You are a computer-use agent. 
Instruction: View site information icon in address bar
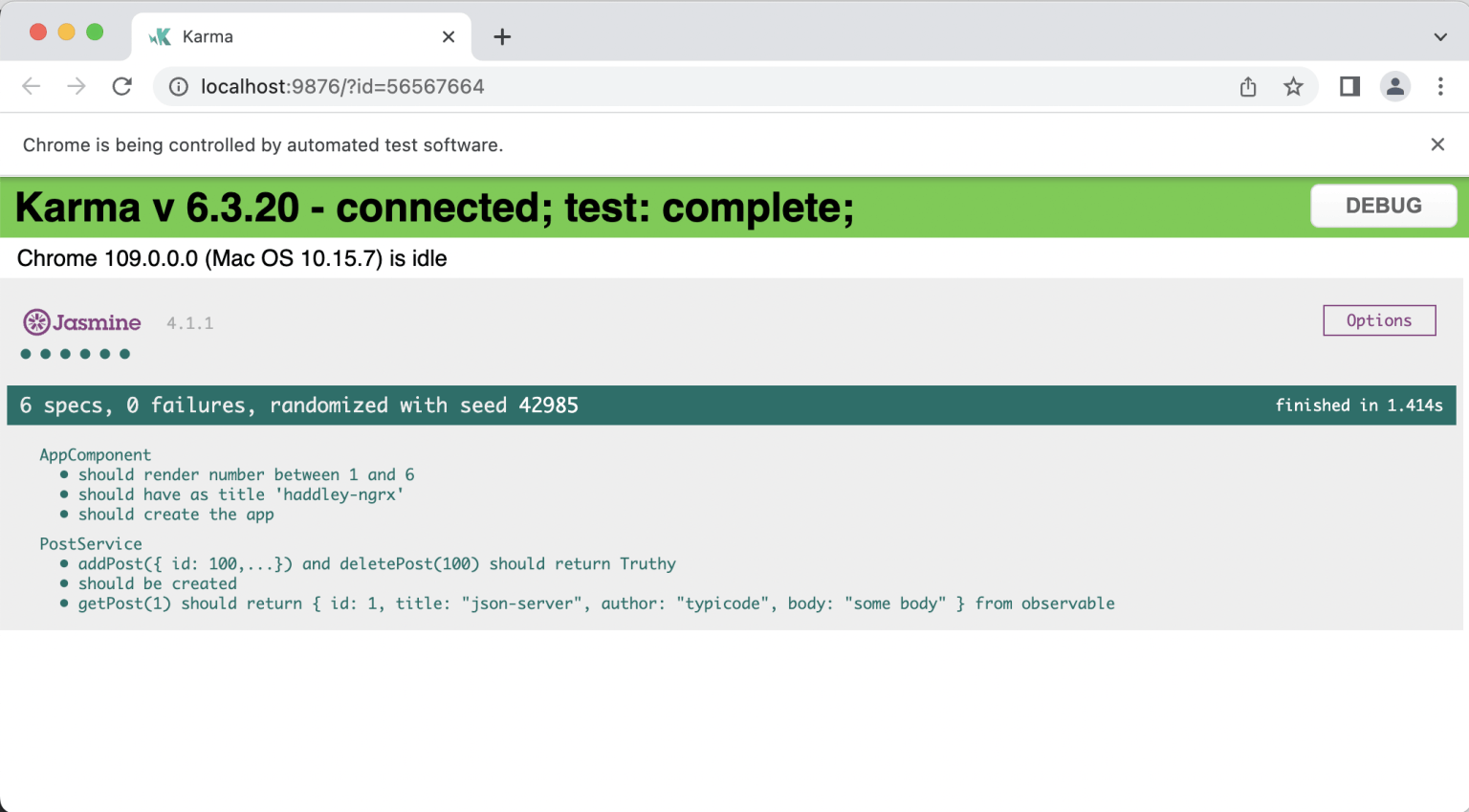(x=179, y=87)
